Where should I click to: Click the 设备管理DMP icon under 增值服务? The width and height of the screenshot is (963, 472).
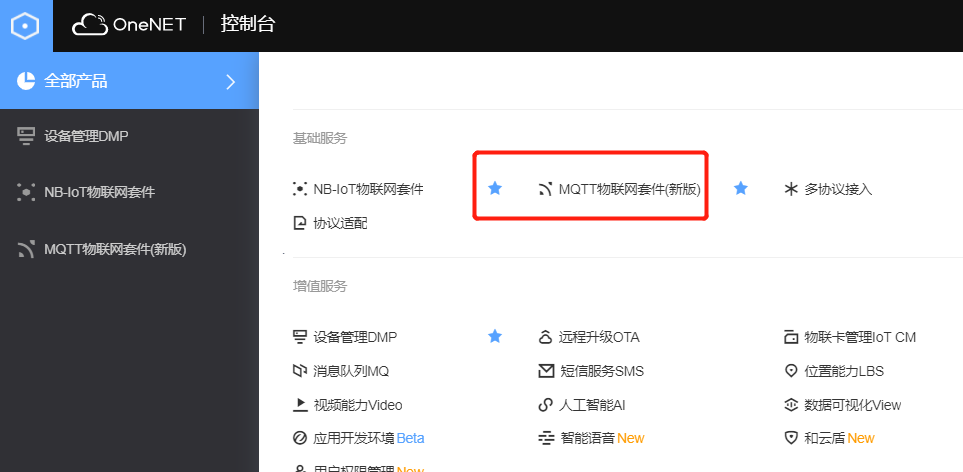click(x=300, y=337)
